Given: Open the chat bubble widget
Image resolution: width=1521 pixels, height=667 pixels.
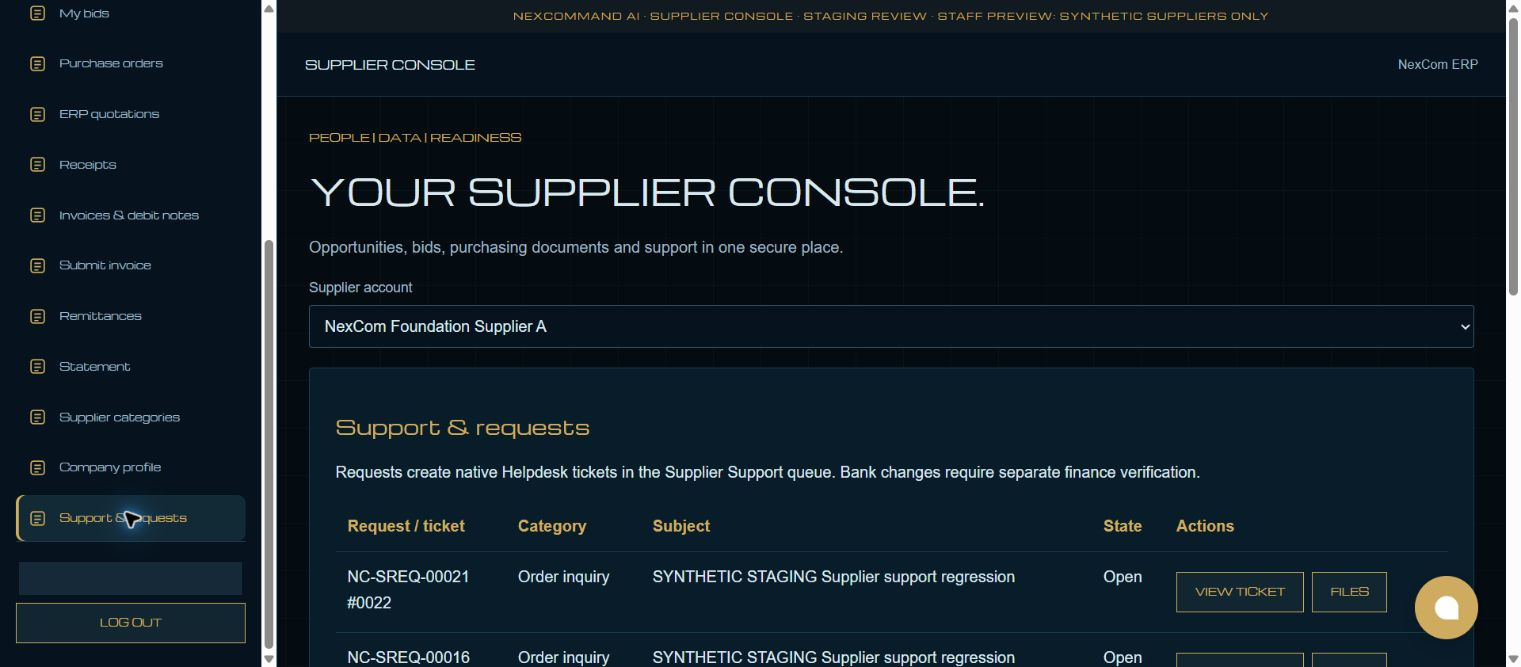Looking at the screenshot, I should (x=1446, y=607).
